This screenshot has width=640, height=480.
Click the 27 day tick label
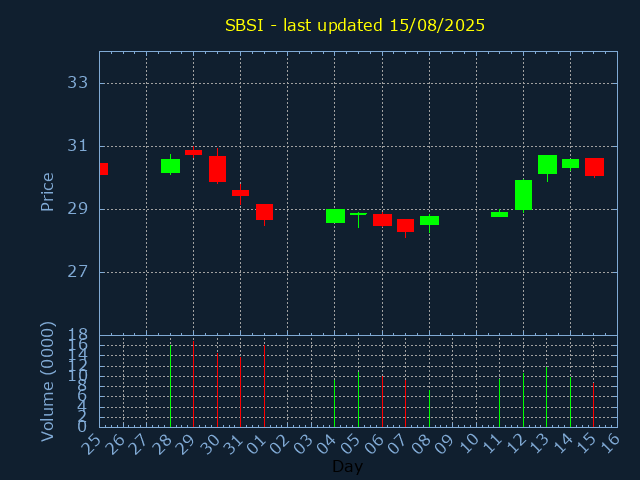(138, 444)
